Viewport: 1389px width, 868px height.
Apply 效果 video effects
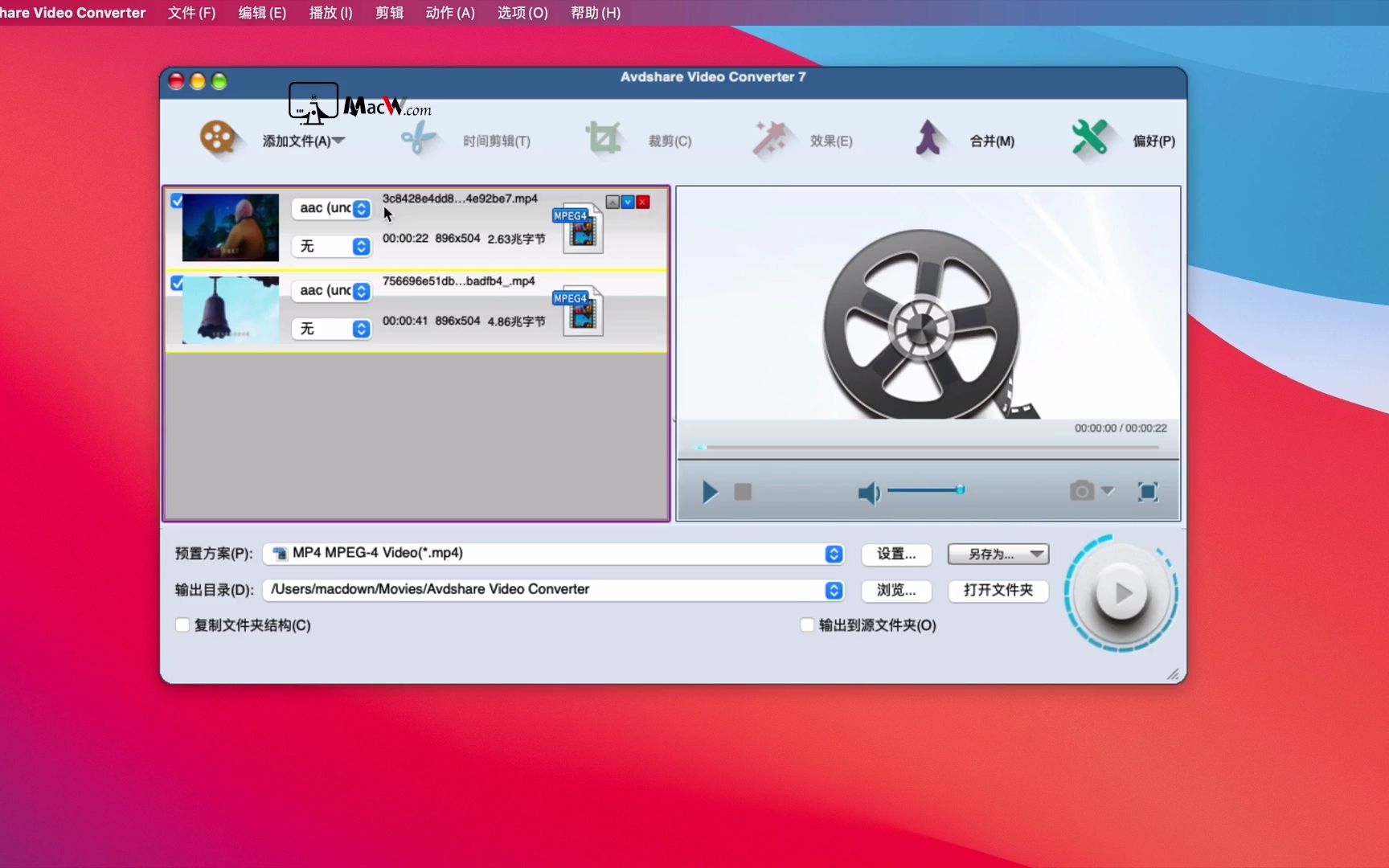[804, 139]
